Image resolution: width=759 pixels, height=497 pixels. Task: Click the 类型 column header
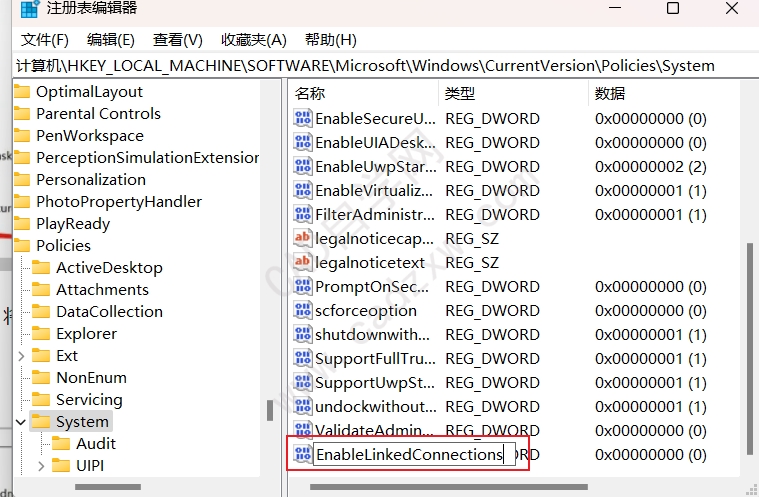460,93
